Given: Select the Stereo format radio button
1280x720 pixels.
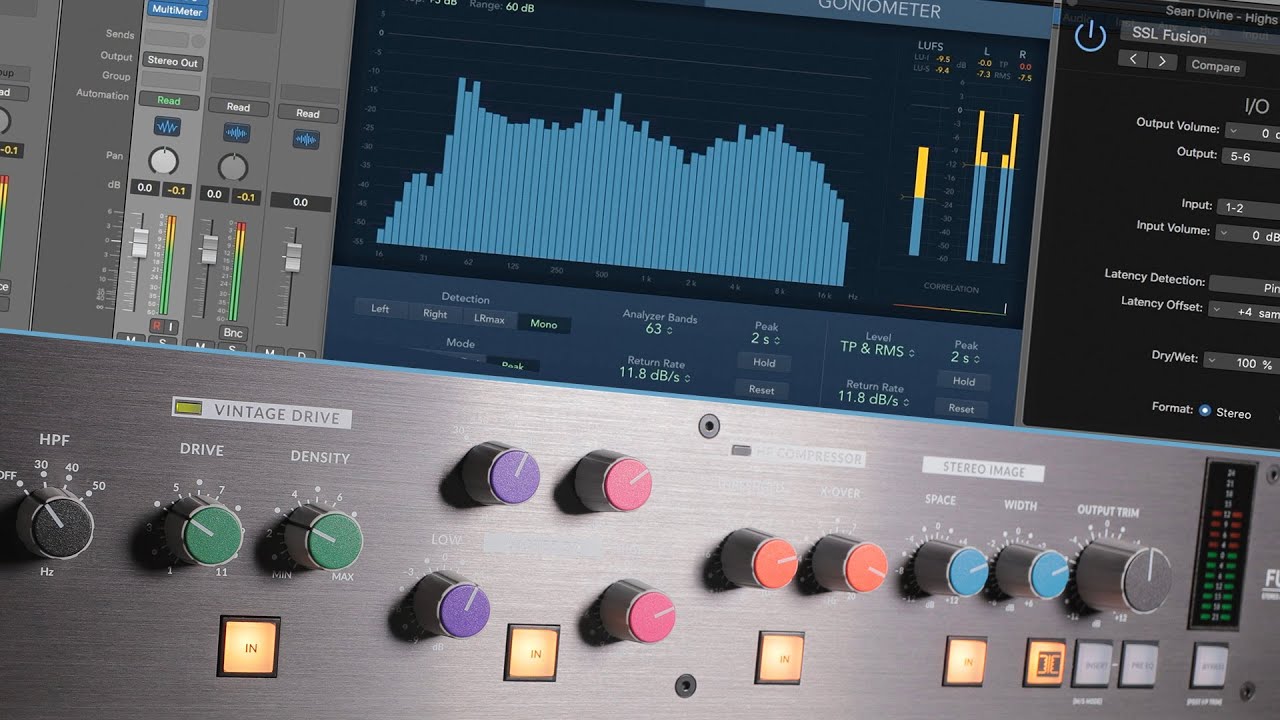Looking at the screenshot, I should coord(1204,410).
